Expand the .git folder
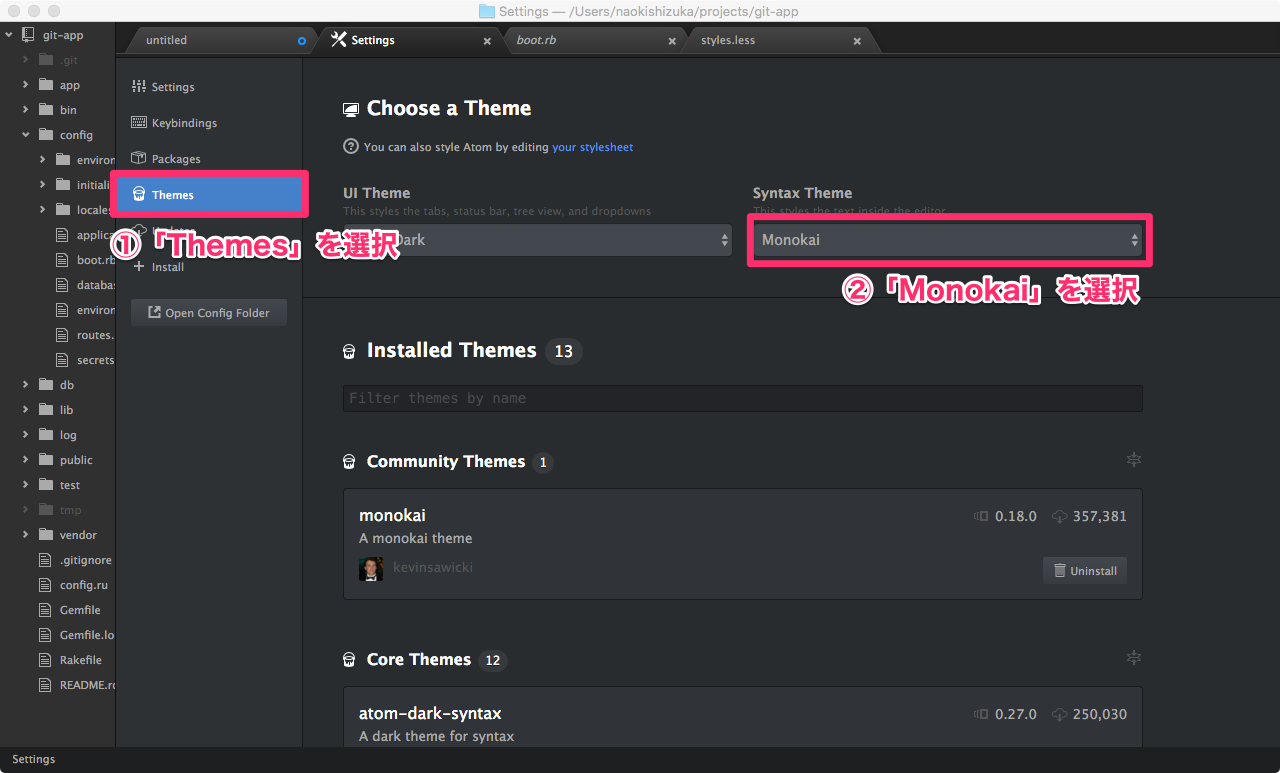The image size is (1280, 773). point(26,60)
